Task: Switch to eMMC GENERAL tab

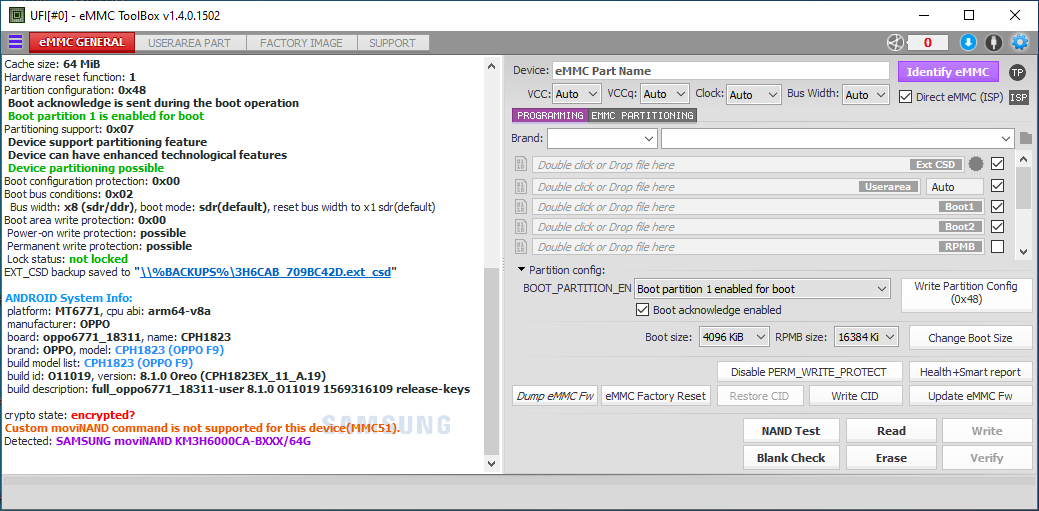Action: tap(82, 42)
